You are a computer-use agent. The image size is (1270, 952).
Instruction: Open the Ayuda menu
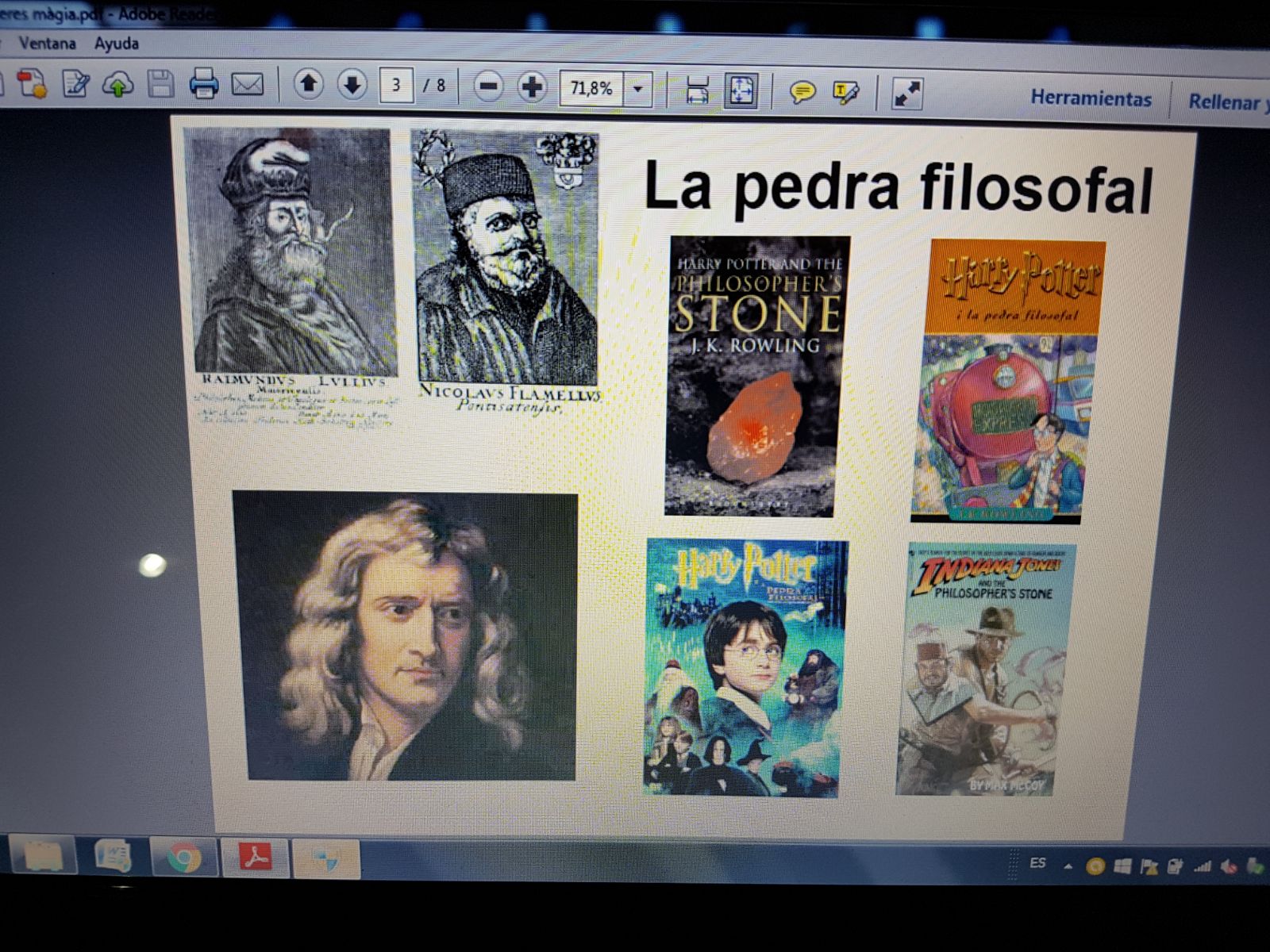pos(117,44)
